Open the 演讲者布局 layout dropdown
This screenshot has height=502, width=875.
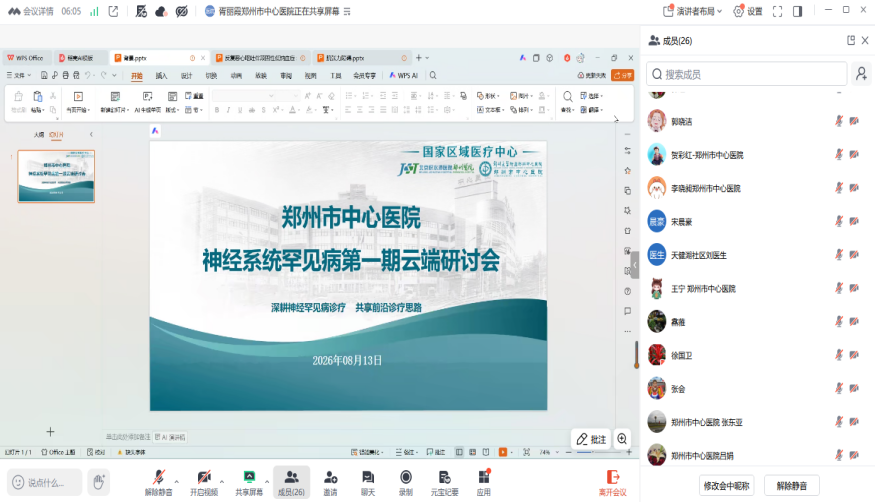coord(693,11)
